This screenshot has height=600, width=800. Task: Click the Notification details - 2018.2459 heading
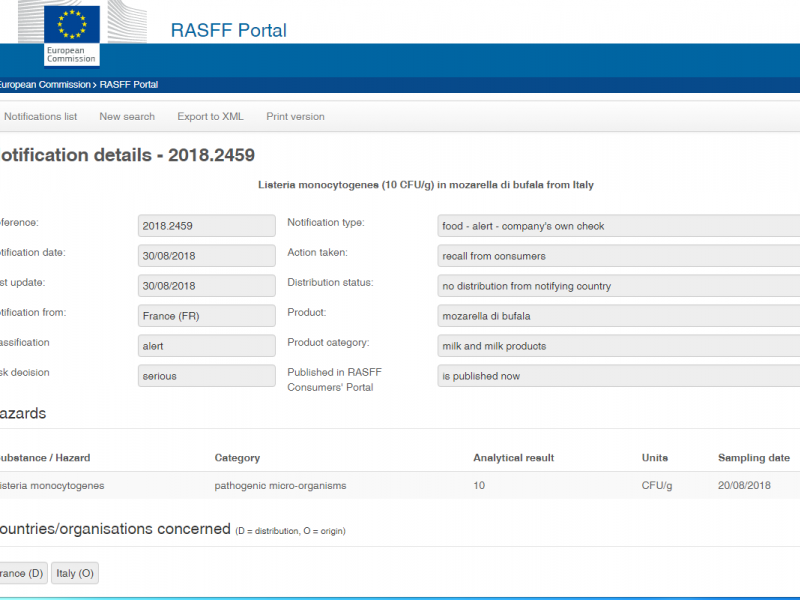(x=127, y=155)
